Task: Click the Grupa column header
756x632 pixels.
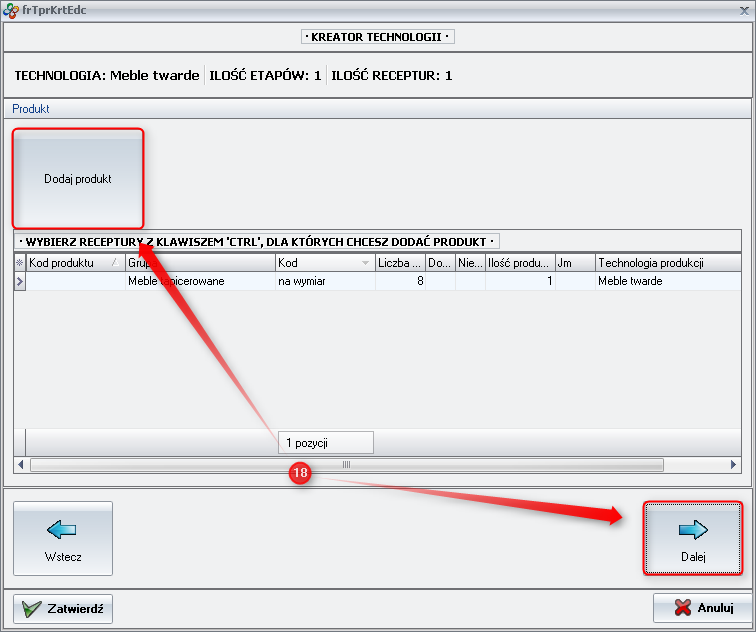Action: tap(200, 263)
